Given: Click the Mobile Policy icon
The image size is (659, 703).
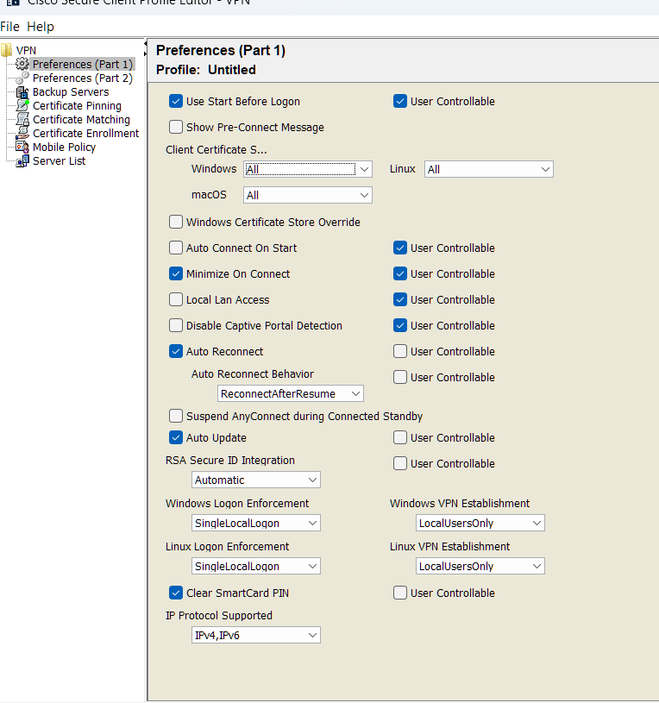Looking at the screenshot, I should tap(23, 148).
